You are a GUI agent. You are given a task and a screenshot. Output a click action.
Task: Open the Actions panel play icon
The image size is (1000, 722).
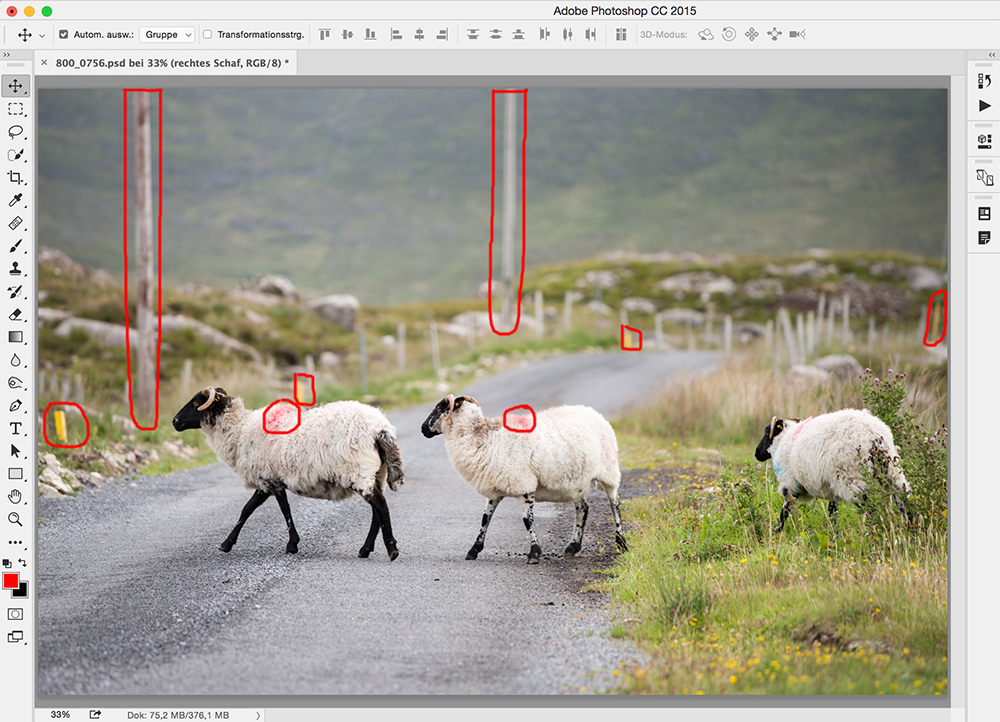pos(984,106)
